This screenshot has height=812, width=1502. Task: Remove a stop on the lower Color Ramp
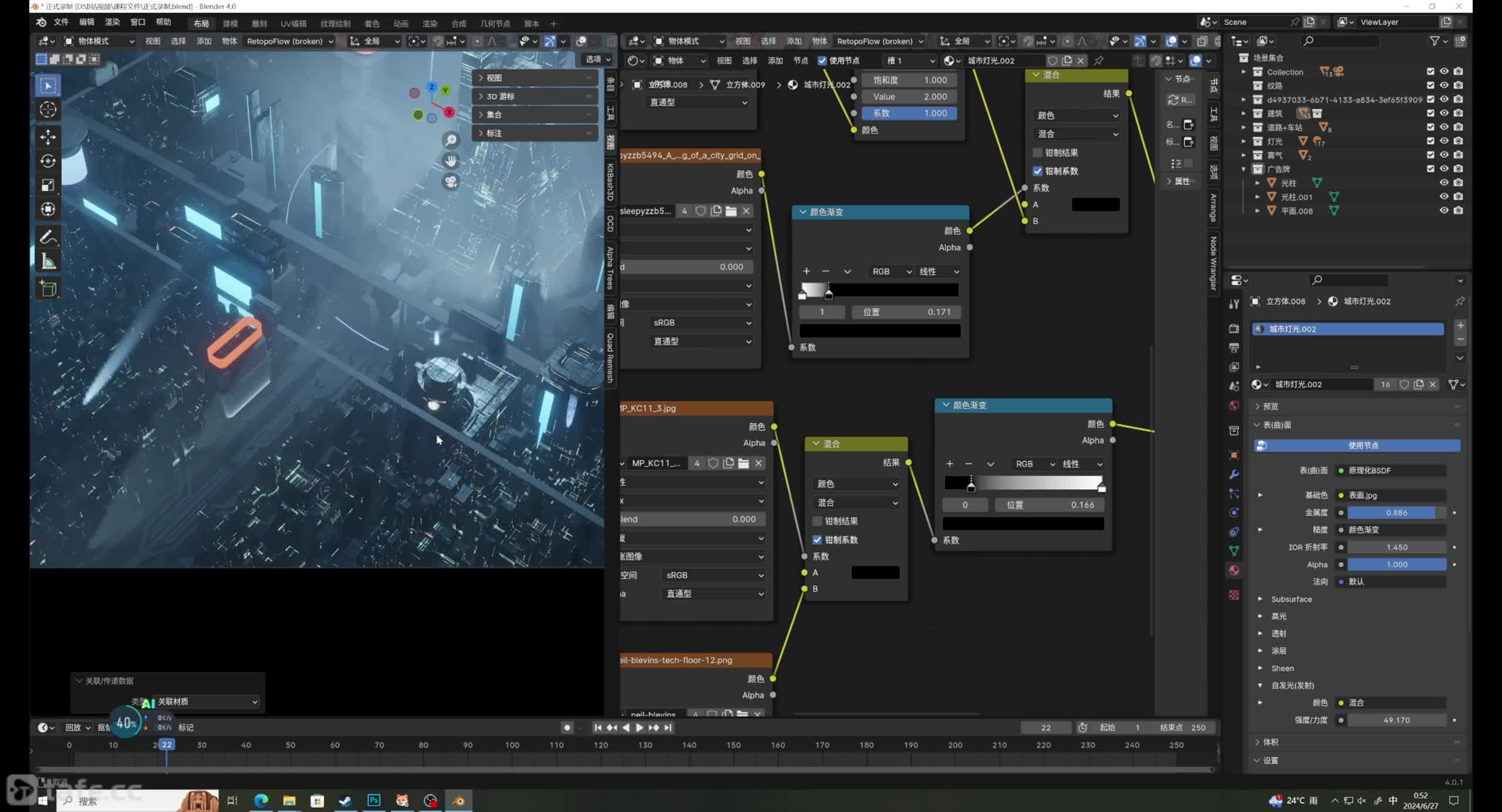point(968,464)
